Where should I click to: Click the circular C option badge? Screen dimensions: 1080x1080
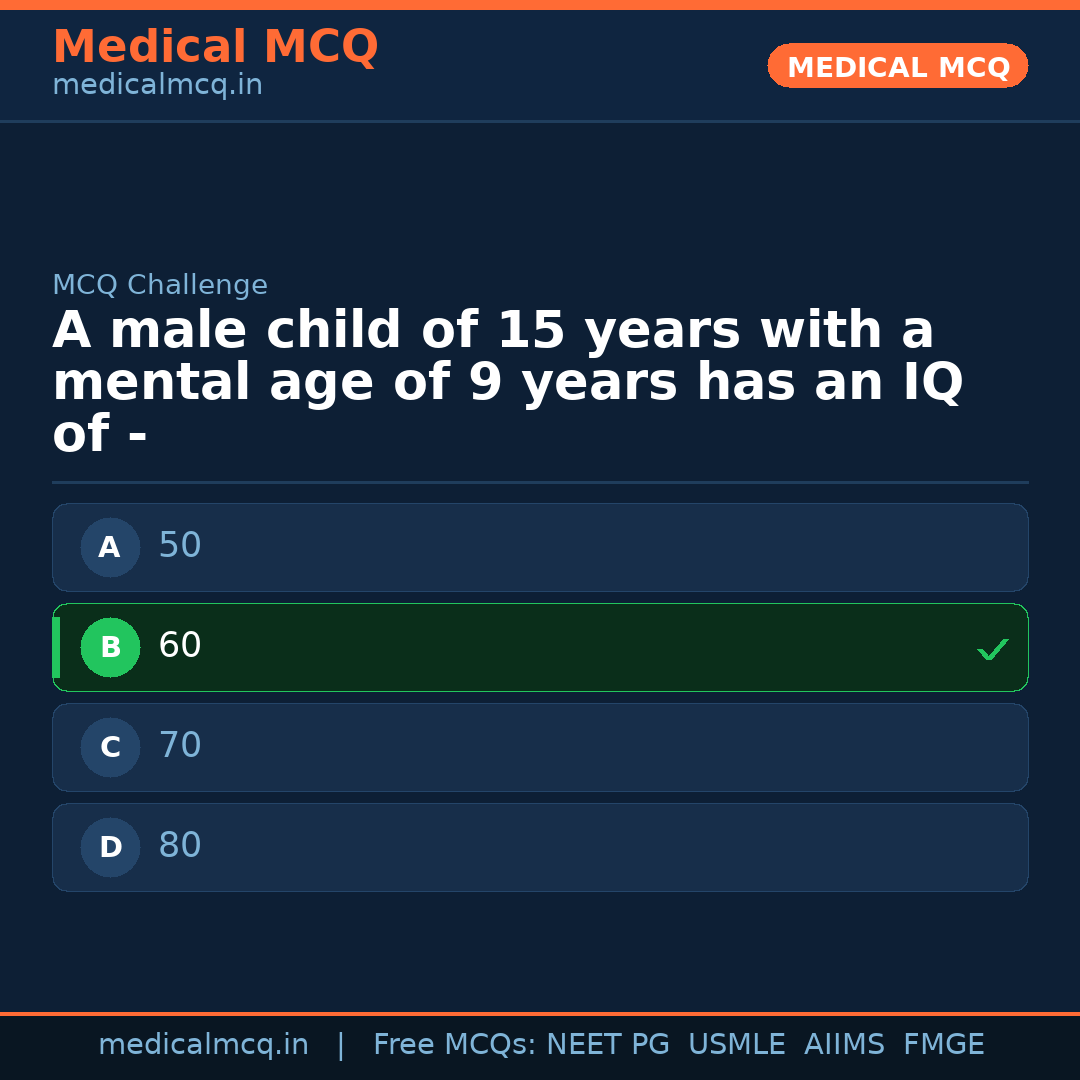point(110,747)
